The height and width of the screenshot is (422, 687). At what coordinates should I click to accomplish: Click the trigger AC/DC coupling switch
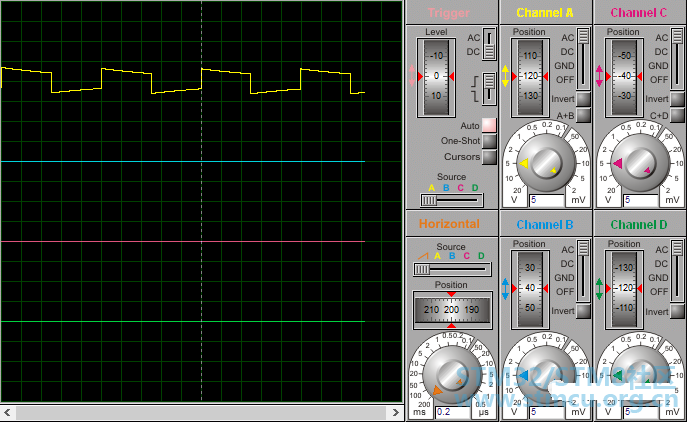489,44
